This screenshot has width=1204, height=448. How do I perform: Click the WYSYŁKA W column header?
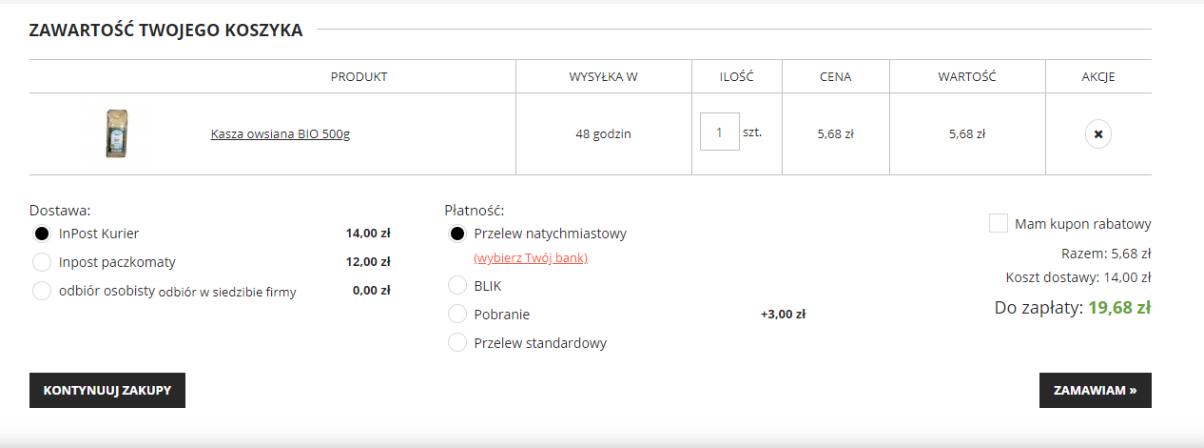click(603, 77)
